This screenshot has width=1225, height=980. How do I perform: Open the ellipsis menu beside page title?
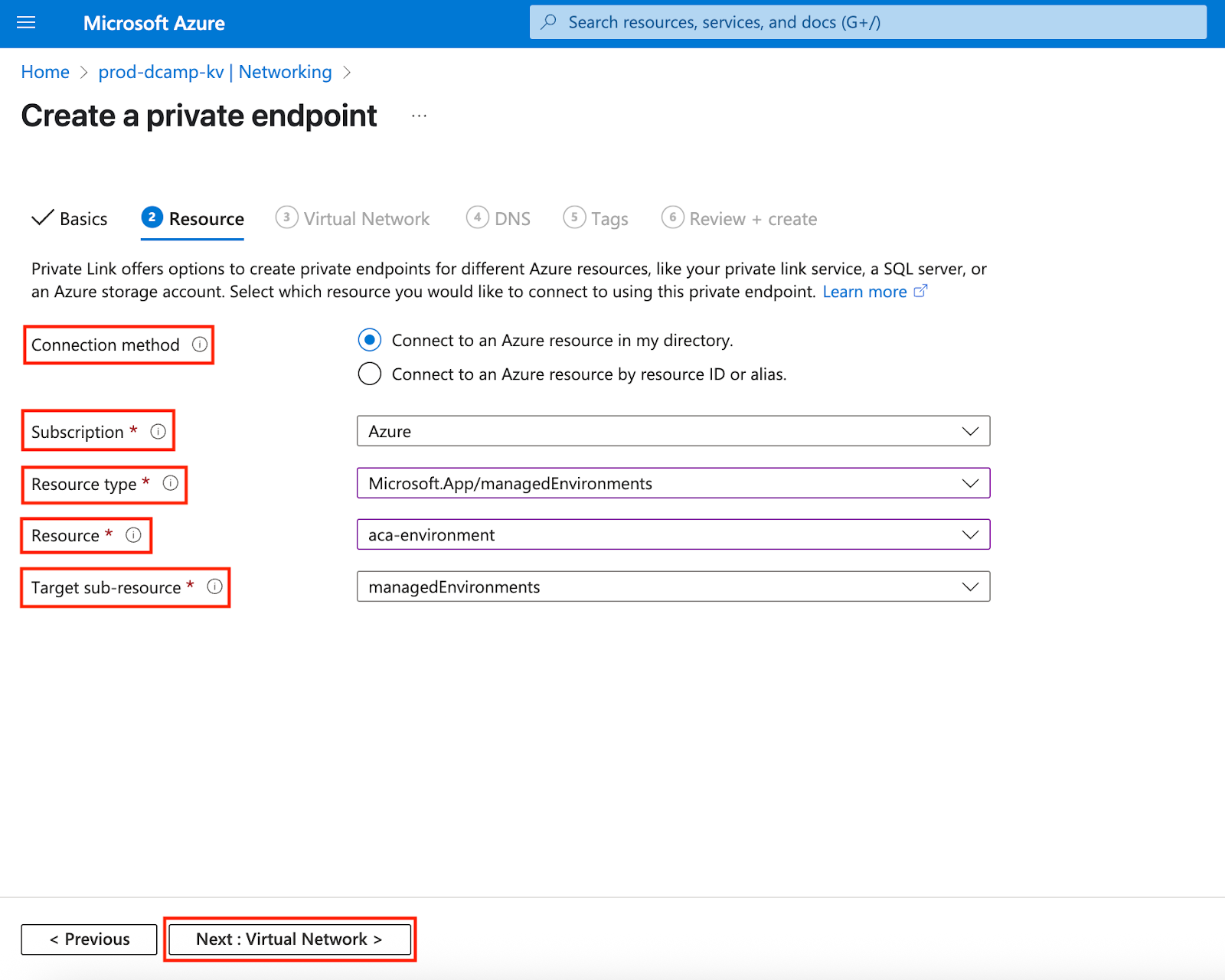tap(419, 116)
